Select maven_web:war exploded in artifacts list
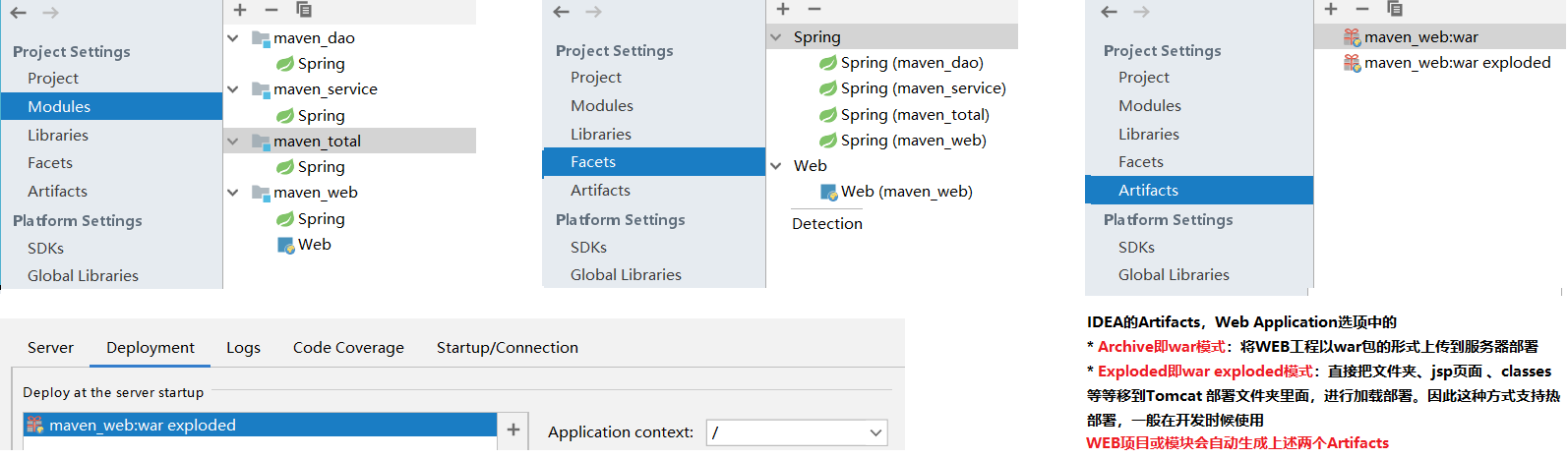 coord(1457,63)
